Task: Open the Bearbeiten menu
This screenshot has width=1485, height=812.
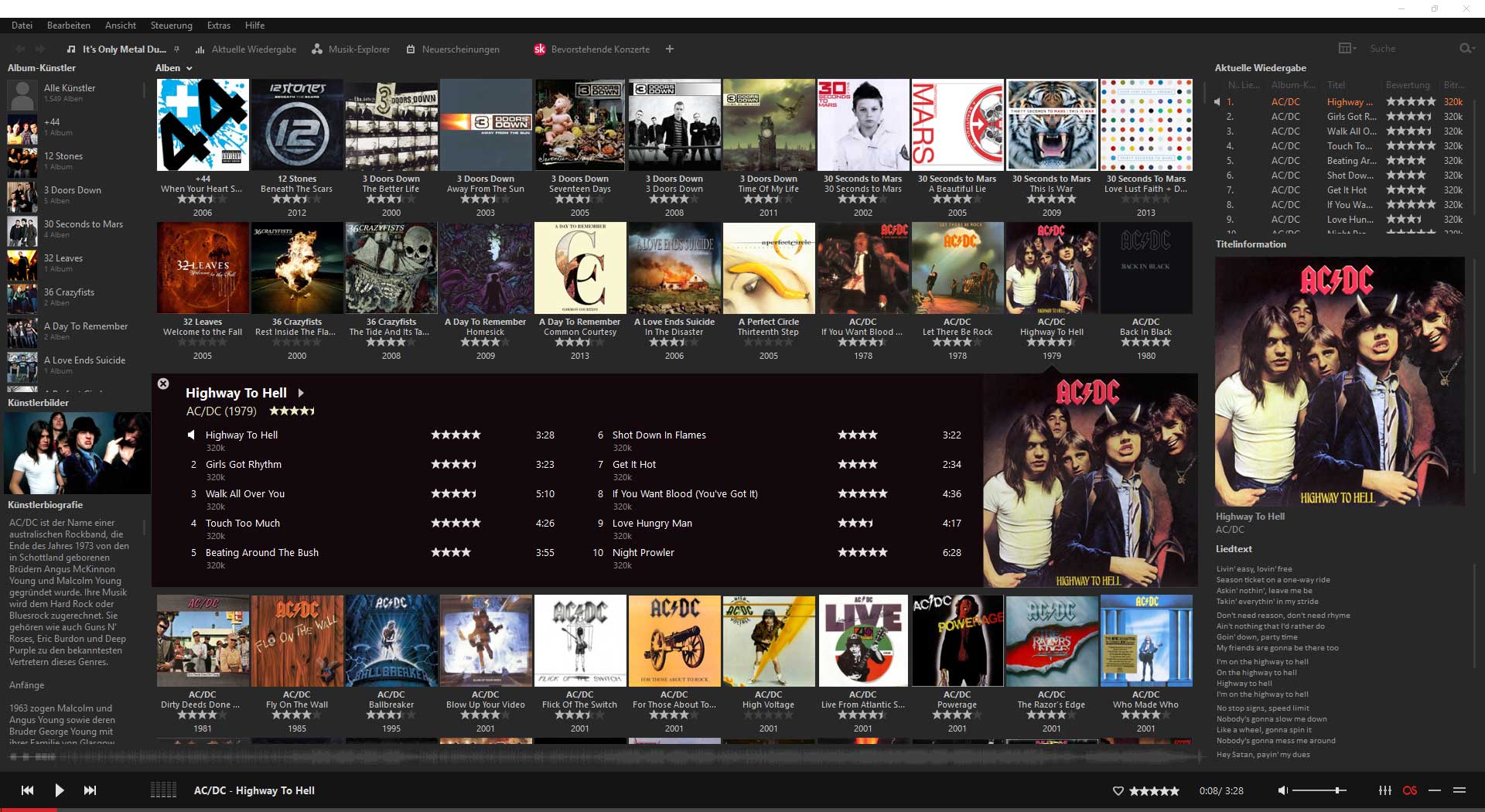Action: pos(68,26)
